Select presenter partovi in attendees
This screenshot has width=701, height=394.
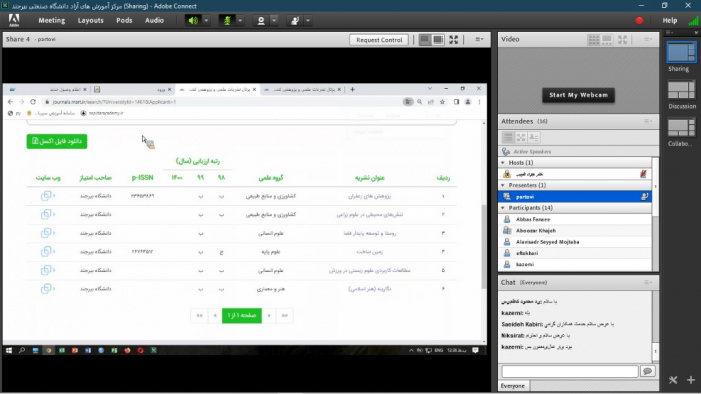click(575, 197)
